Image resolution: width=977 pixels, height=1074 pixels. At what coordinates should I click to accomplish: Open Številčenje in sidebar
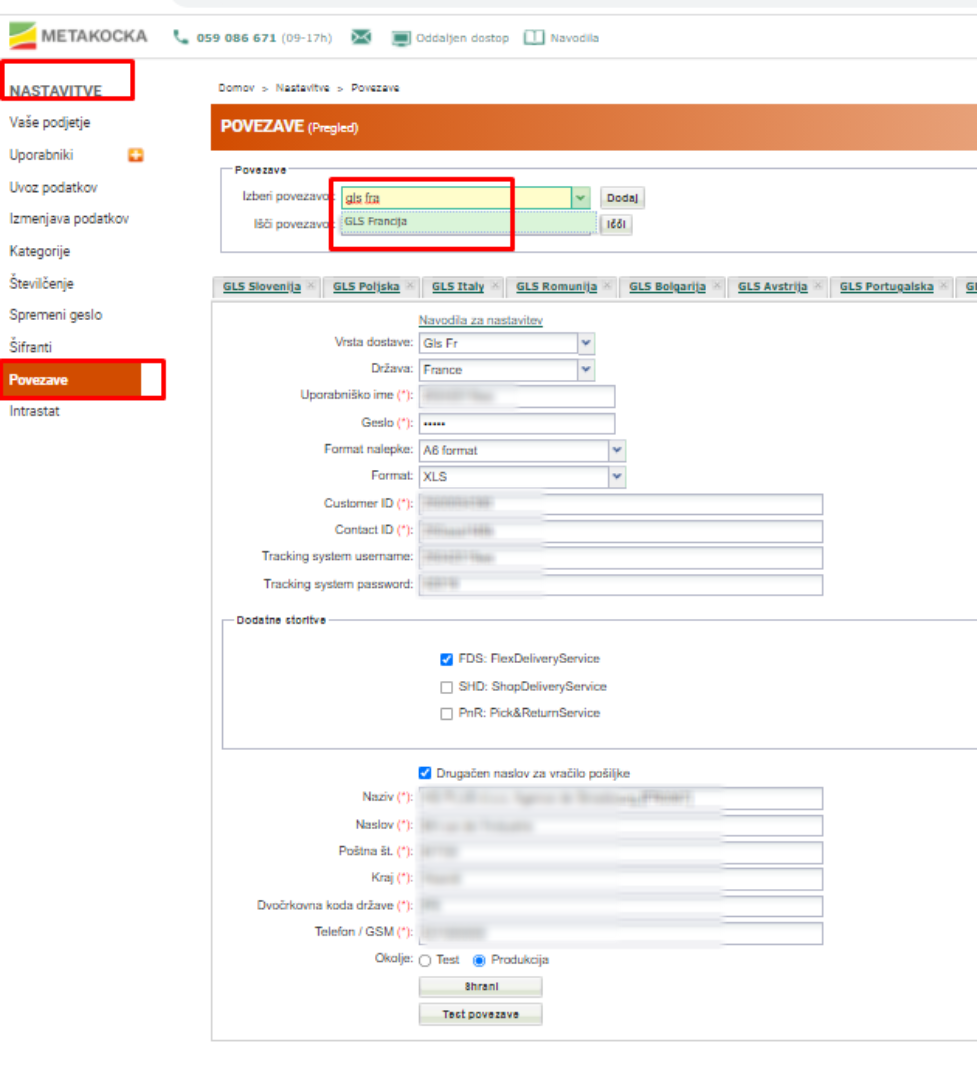coord(41,284)
